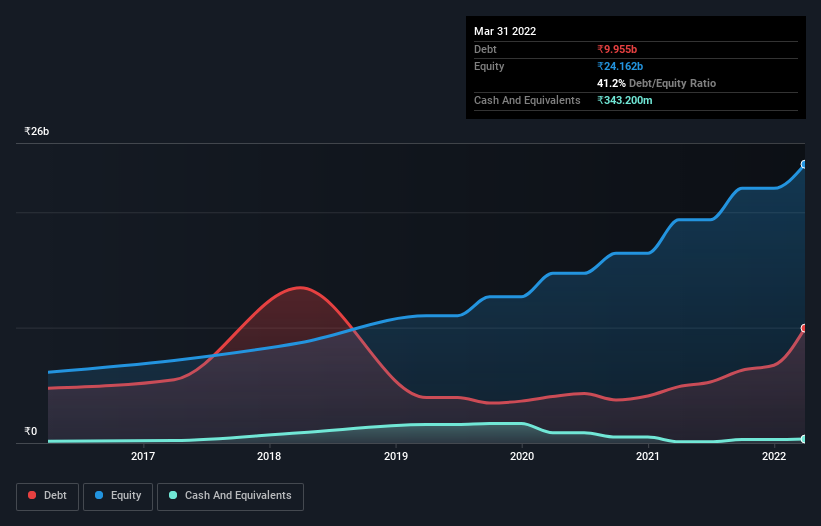Select the Equity data point marker
Image resolution: width=821 pixels, height=526 pixels.
[x=804, y=164]
